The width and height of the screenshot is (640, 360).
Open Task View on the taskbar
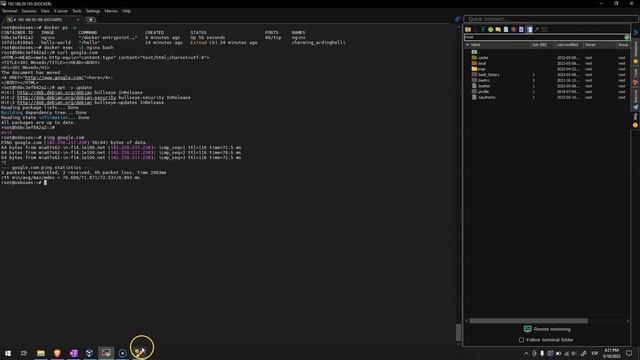pos(24,353)
